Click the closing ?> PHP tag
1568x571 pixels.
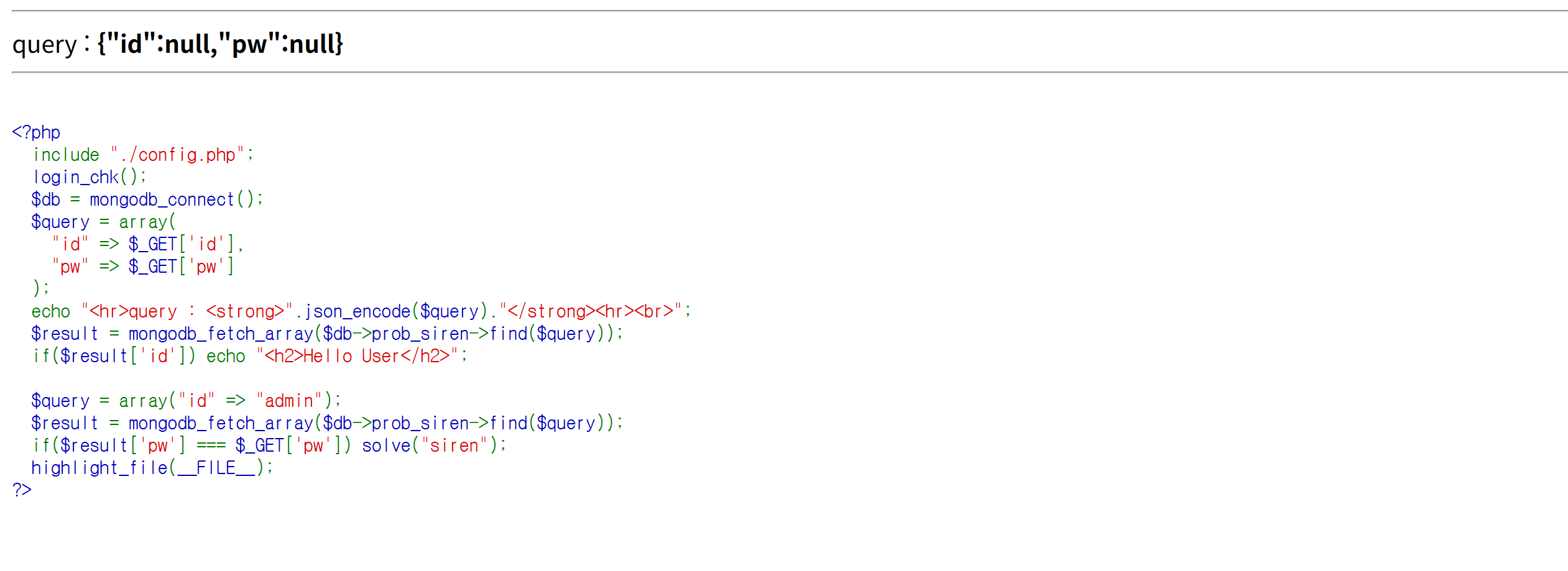pyautogui.click(x=22, y=490)
